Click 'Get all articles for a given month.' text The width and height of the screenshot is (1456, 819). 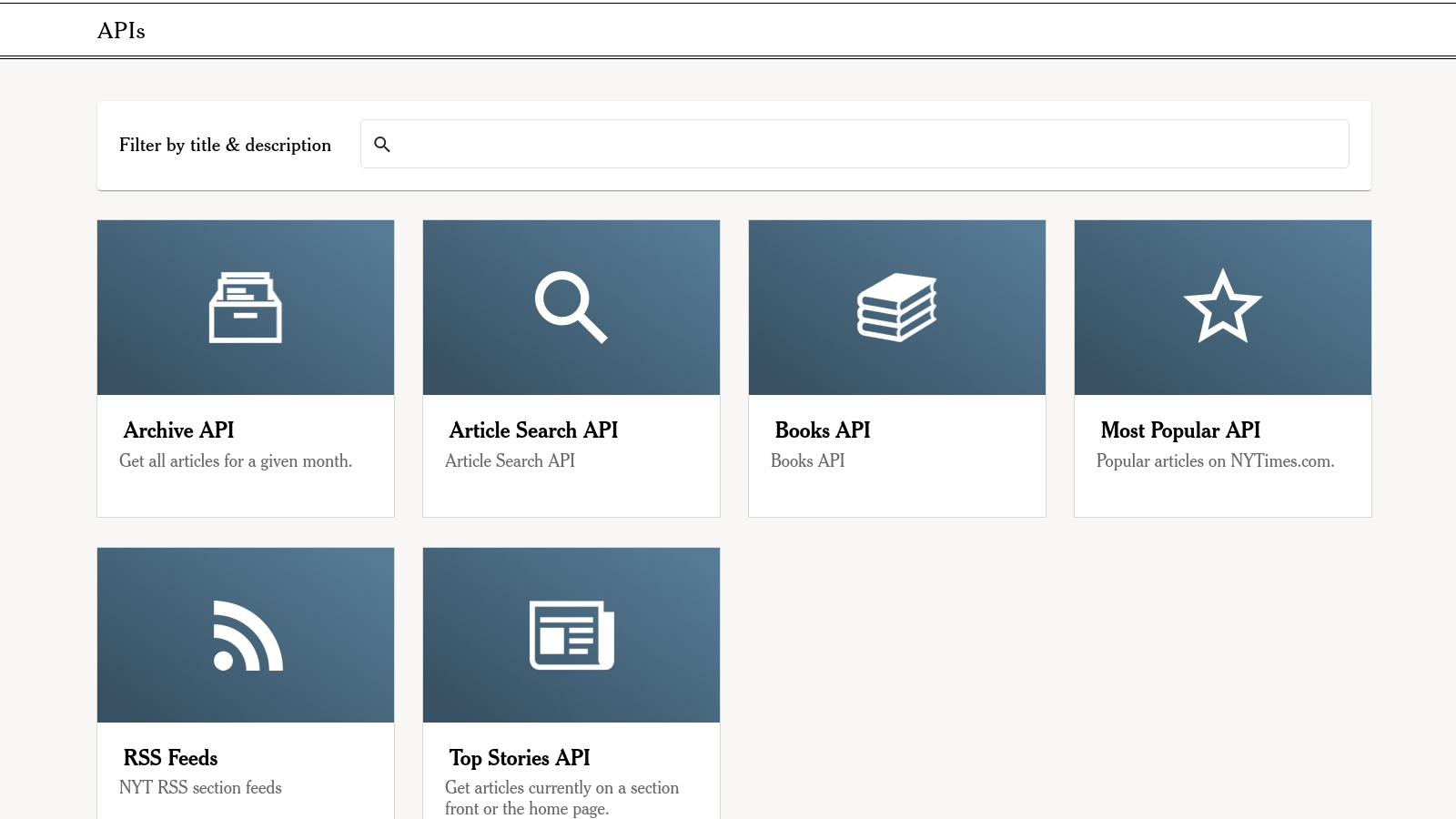[x=236, y=460]
